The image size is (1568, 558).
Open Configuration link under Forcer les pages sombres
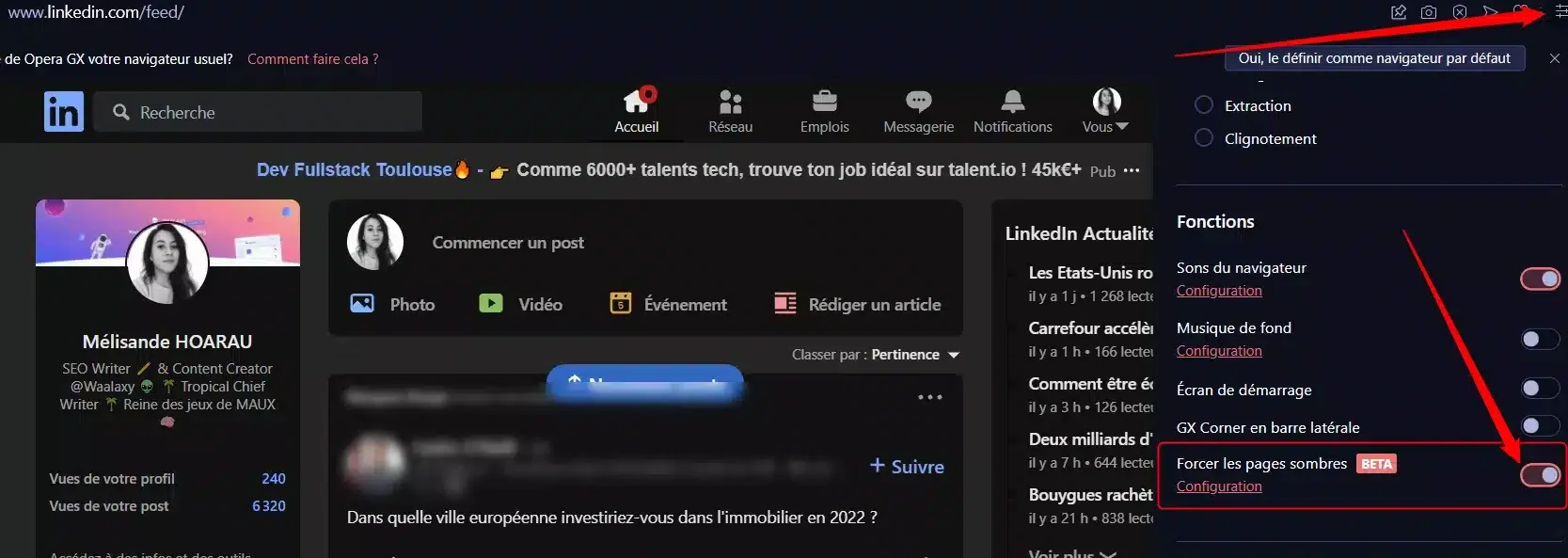1219,486
